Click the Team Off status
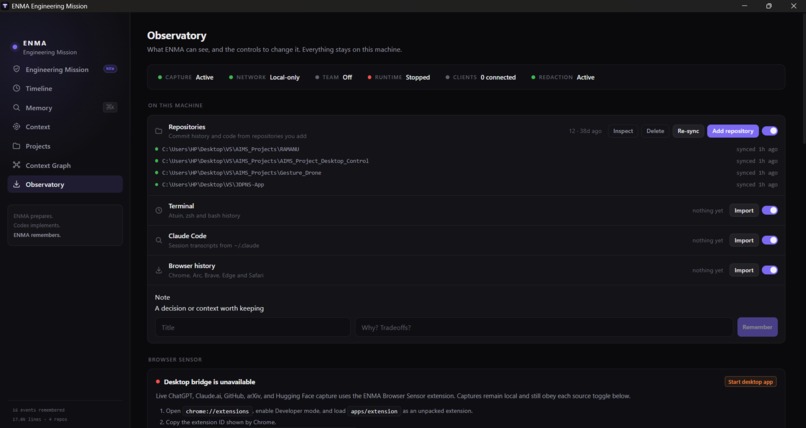 click(334, 77)
